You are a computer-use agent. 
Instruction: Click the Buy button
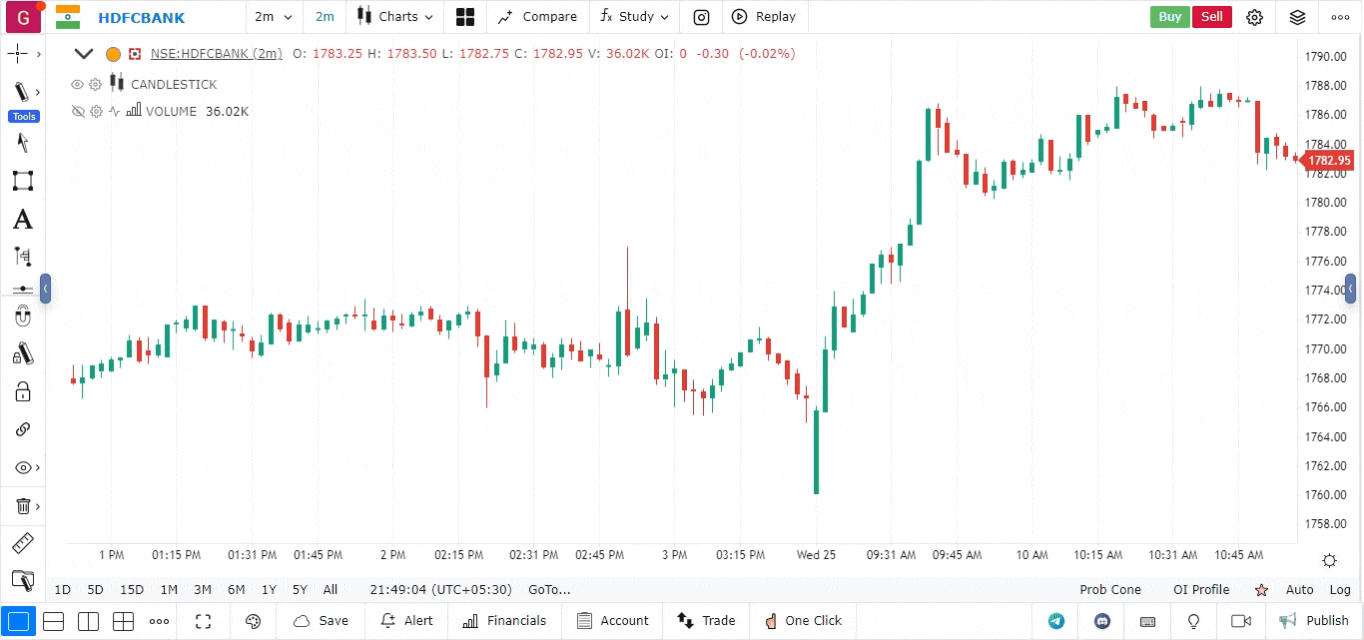1169,17
